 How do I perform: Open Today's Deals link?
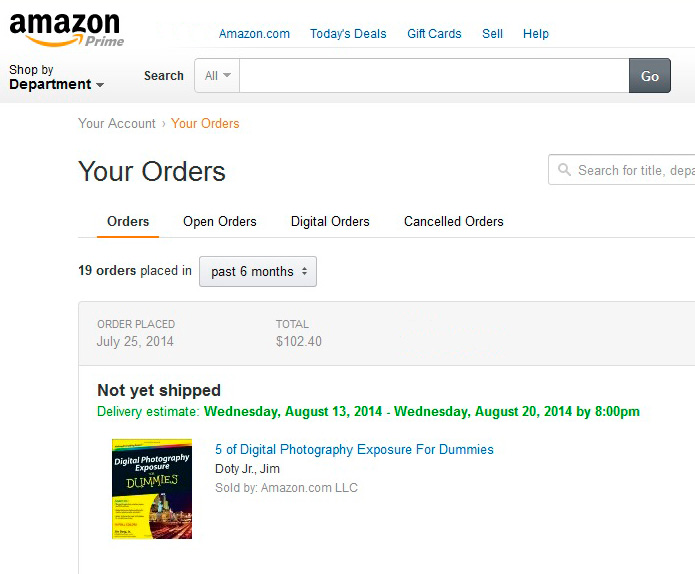click(348, 34)
